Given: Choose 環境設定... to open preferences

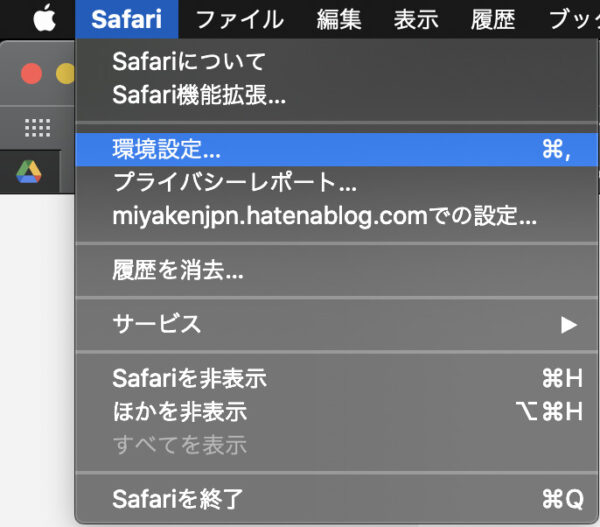Looking at the screenshot, I should pyautogui.click(x=168, y=149).
